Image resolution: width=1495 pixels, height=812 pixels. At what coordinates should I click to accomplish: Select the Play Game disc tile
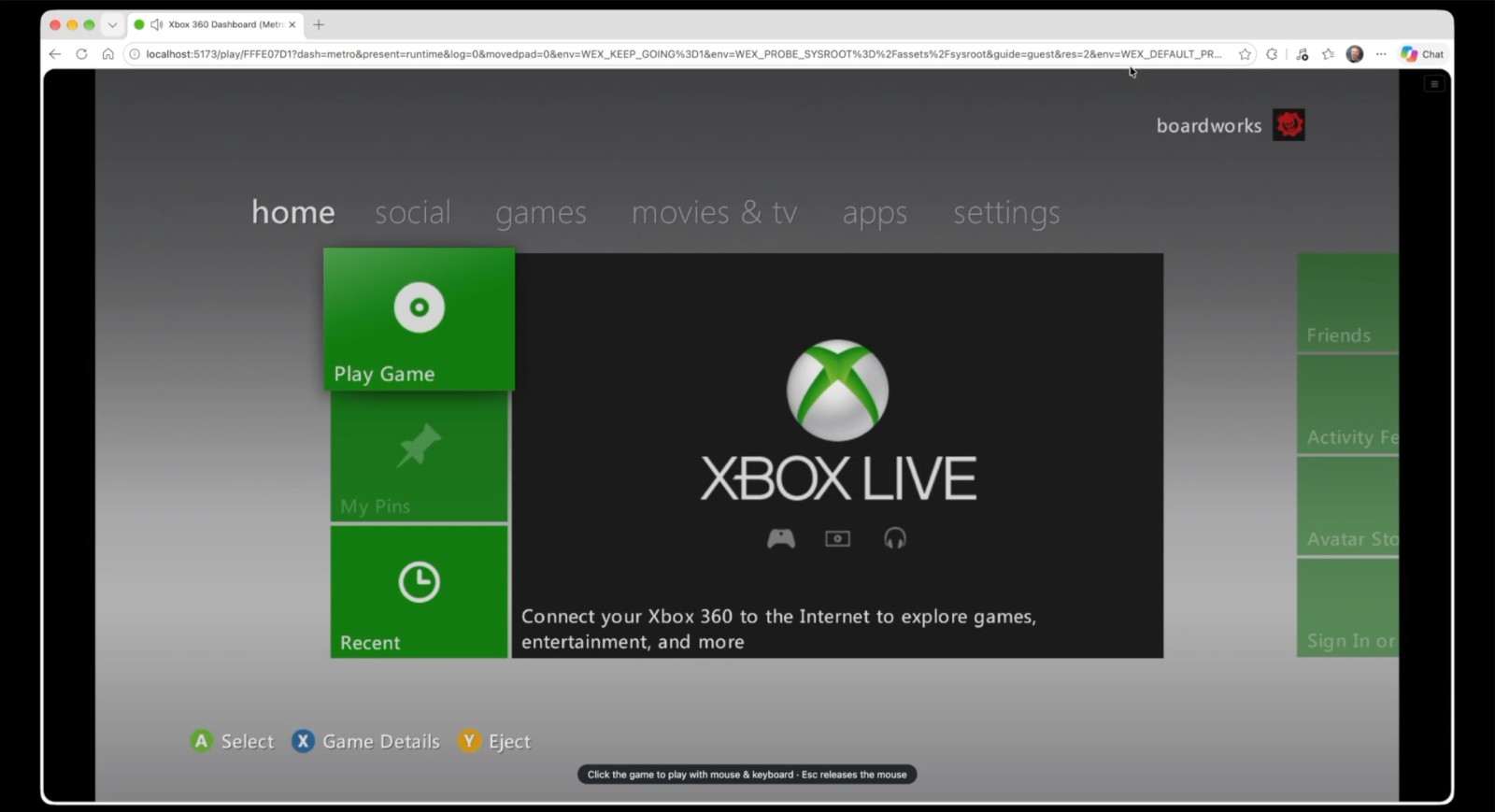point(419,319)
